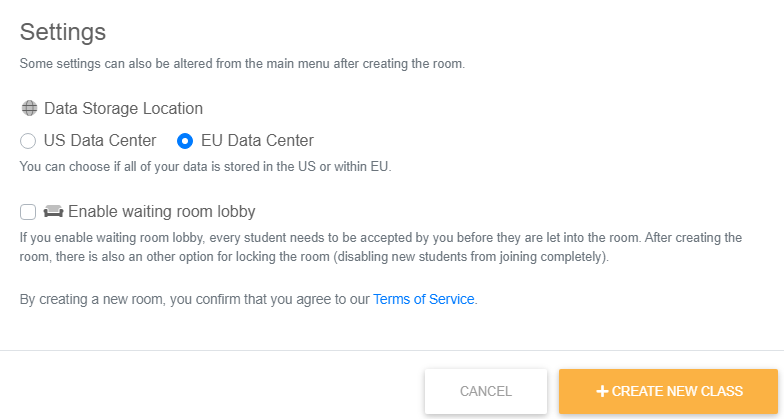Select the EU Data Center radio button
Viewport: 784px width, 419px height.
185,141
